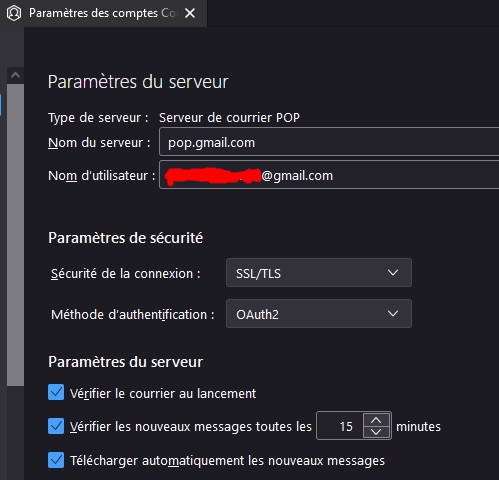This screenshot has height=480, width=499.
Task: Click the Vérifier le courrier au lancement label
Action: point(163,394)
